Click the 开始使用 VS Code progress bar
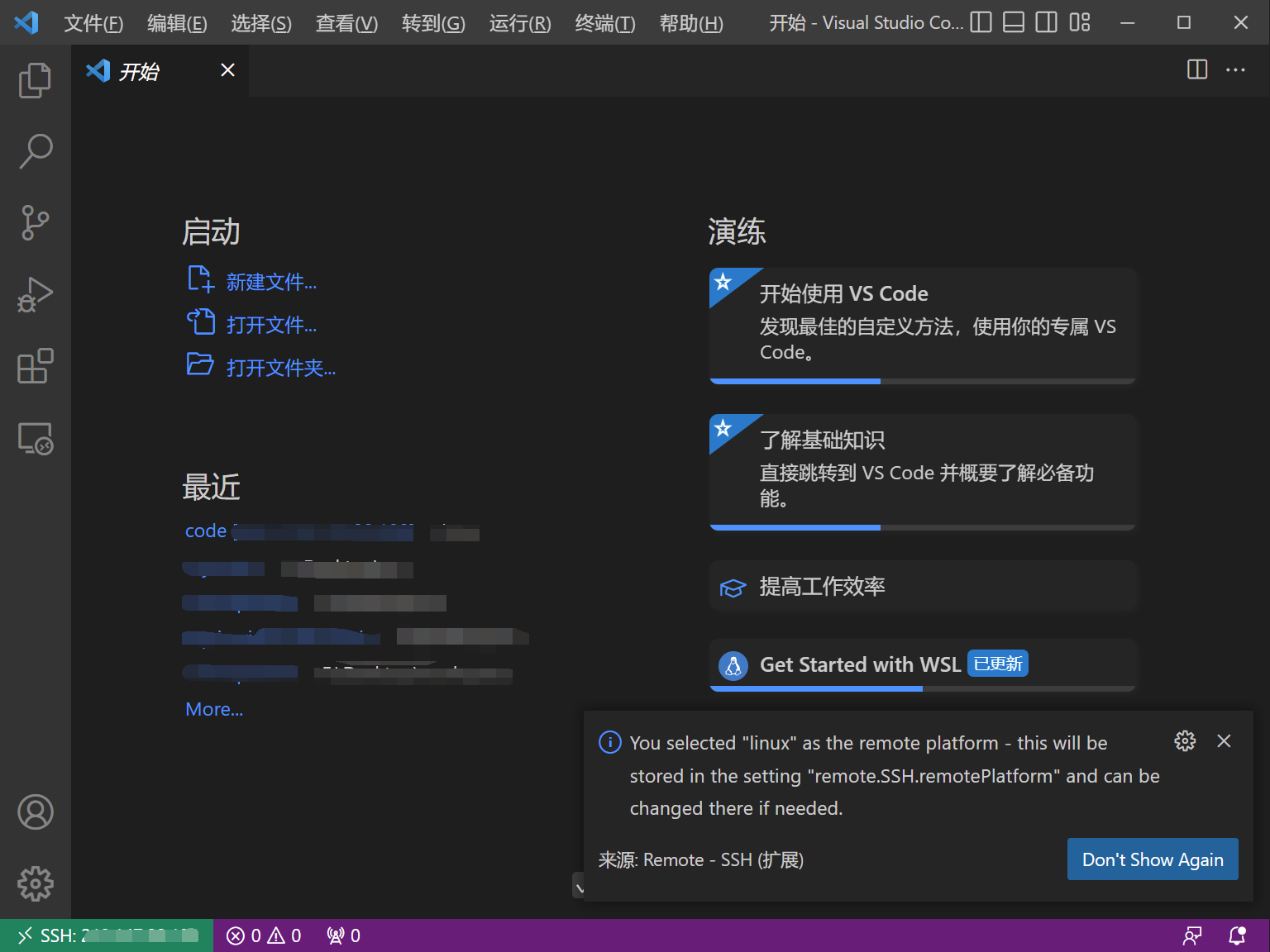 (x=923, y=381)
